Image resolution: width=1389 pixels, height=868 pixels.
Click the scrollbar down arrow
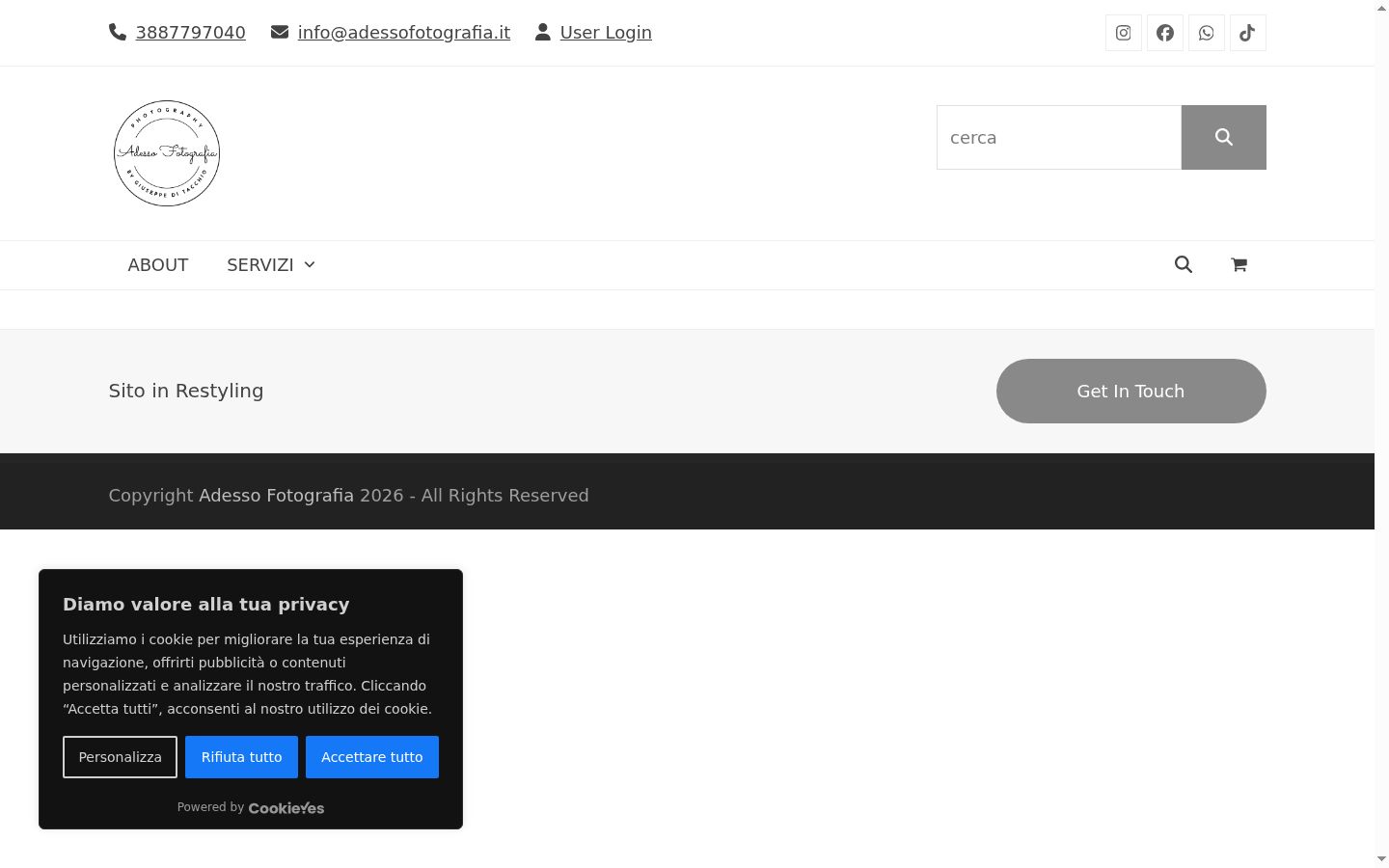[1381, 859]
